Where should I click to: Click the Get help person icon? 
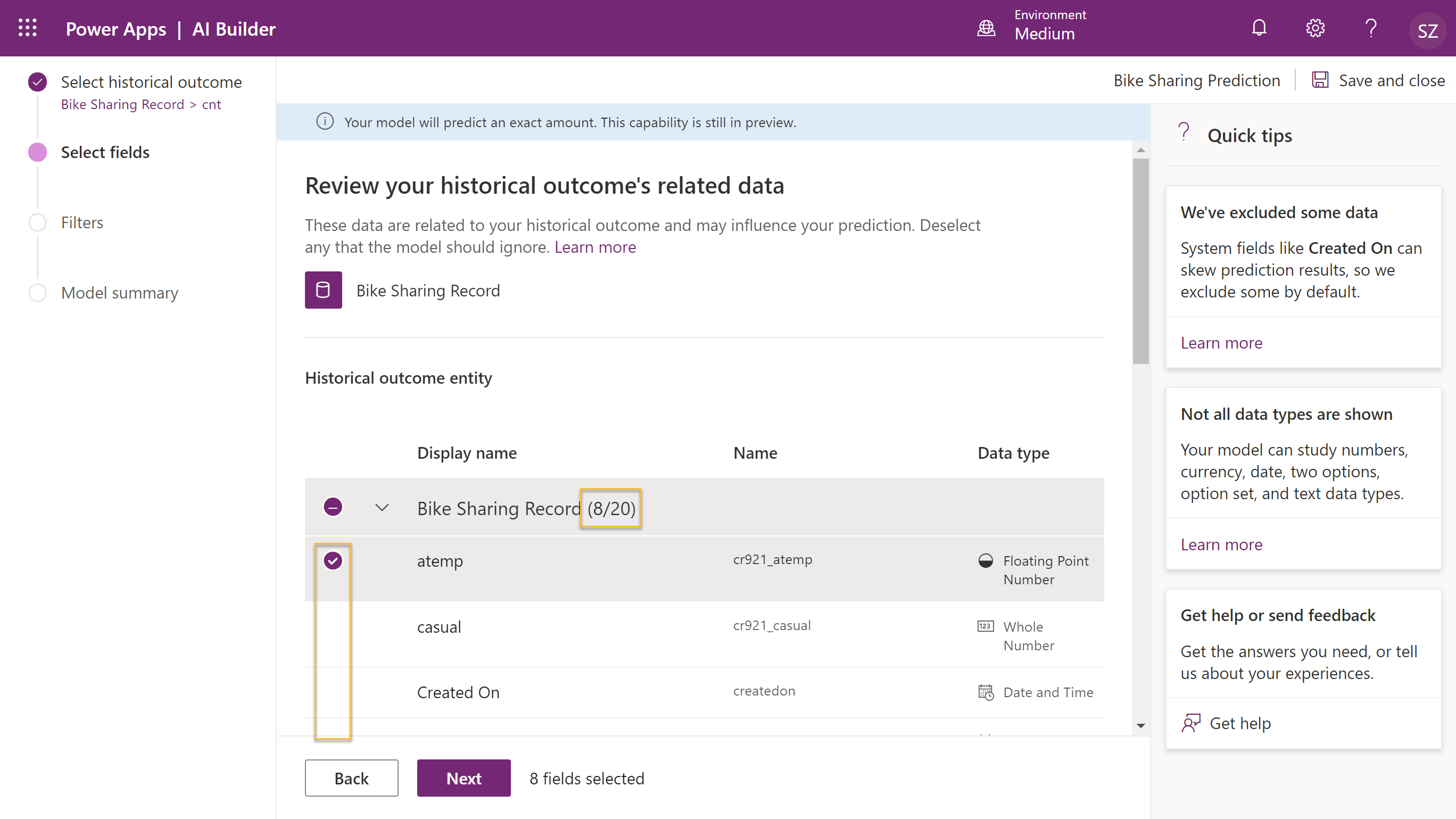(1191, 723)
